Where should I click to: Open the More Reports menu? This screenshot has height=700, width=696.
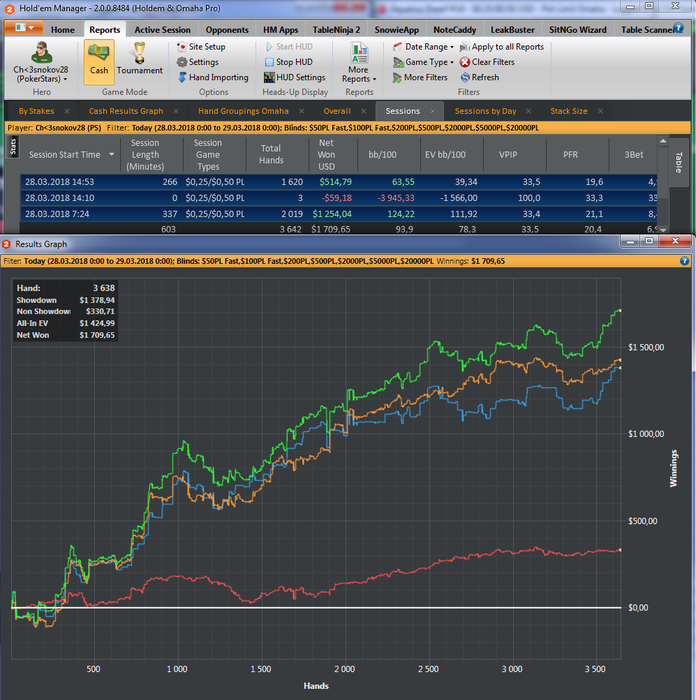point(359,62)
